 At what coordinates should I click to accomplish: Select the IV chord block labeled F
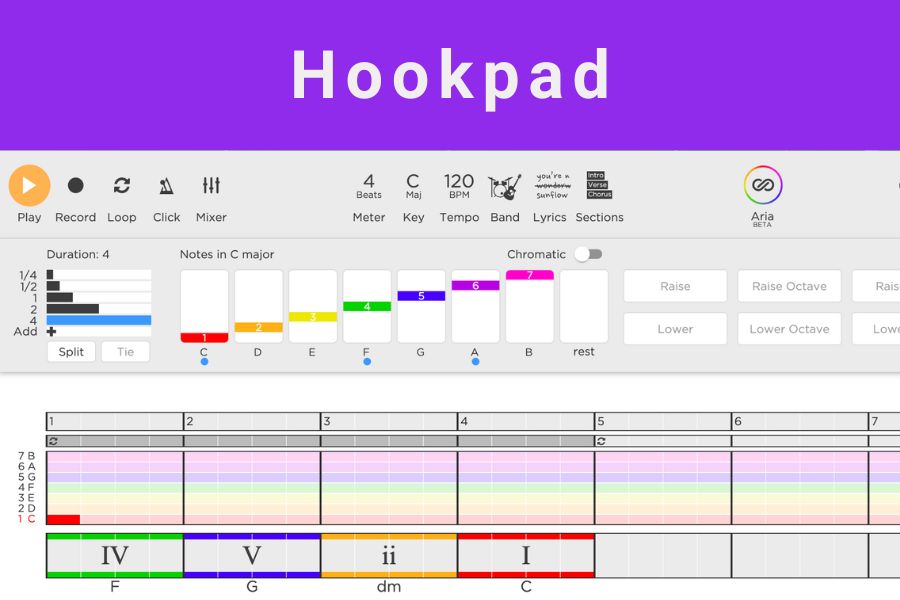115,555
